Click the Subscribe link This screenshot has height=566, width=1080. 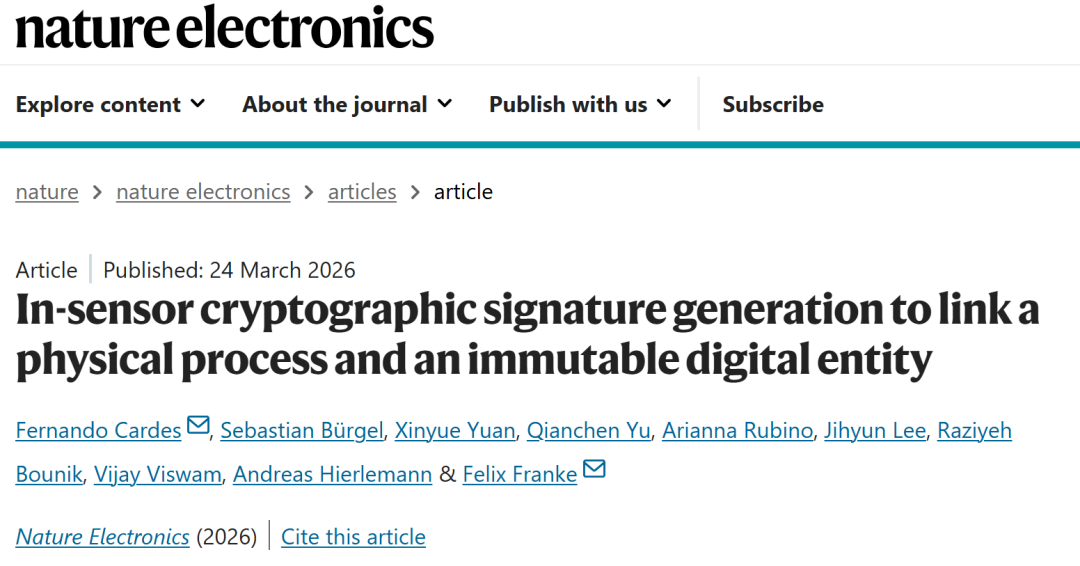tap(773, 104)
